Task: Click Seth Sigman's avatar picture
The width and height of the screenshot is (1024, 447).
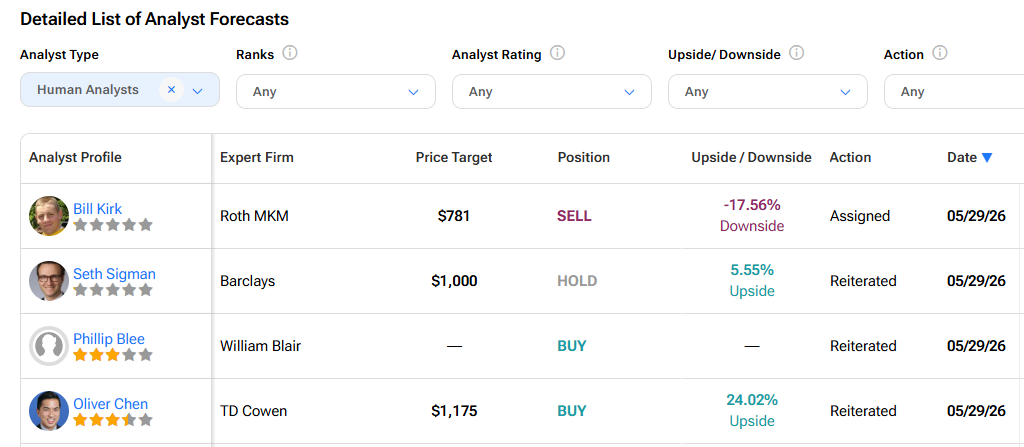Action: tap(49, 281)
